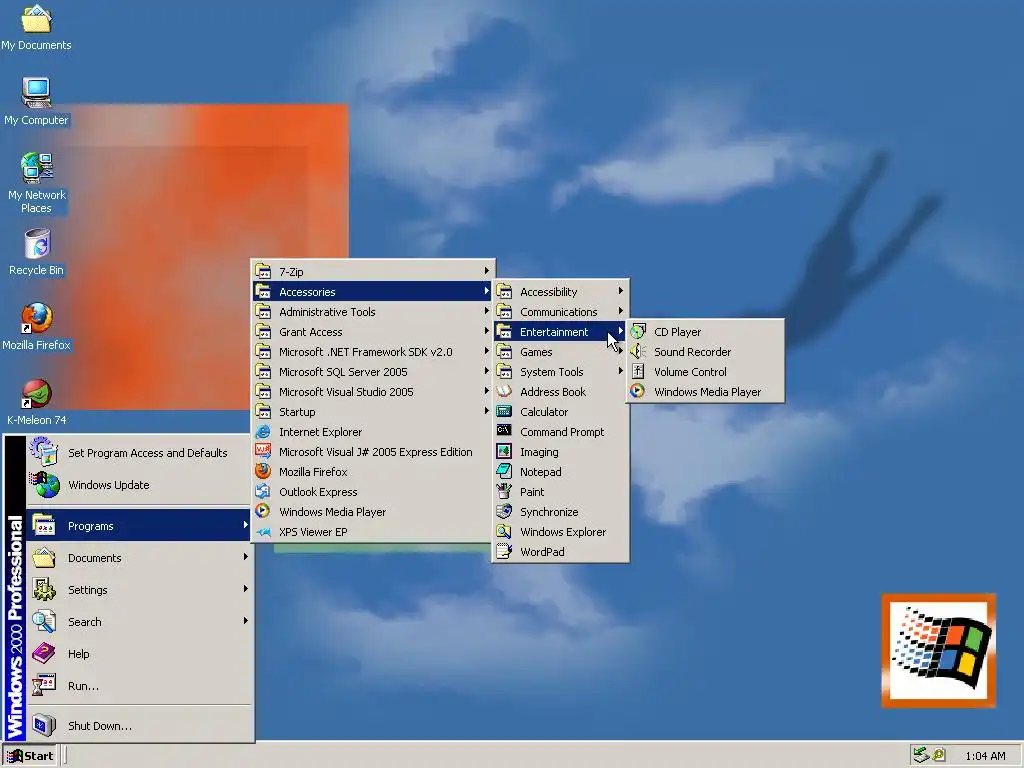Click the Notepad icon

coord(504,472)
